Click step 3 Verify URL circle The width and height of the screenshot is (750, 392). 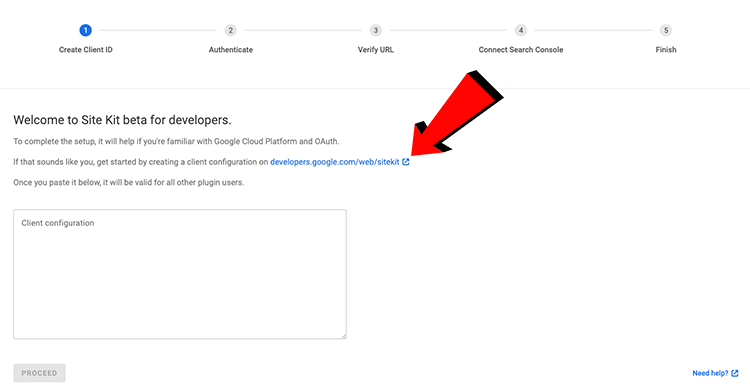(x=375, y=30)
